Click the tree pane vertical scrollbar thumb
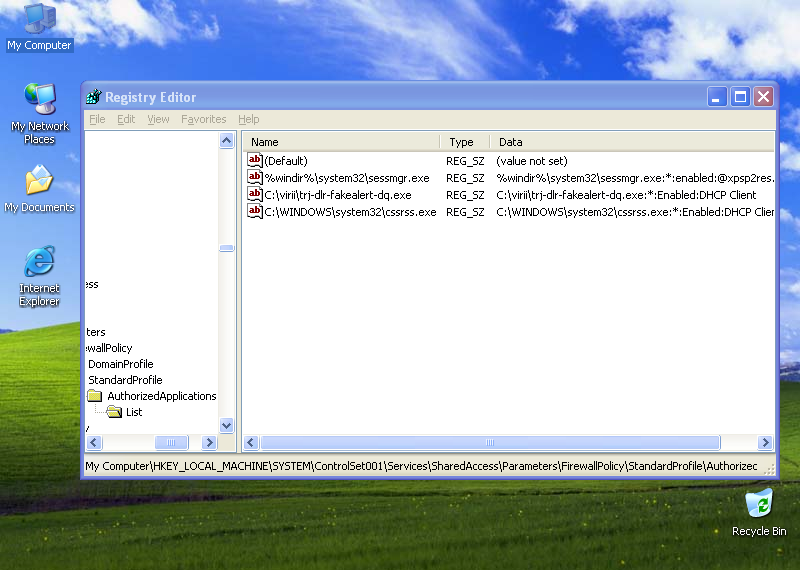 tap(227, 248)
